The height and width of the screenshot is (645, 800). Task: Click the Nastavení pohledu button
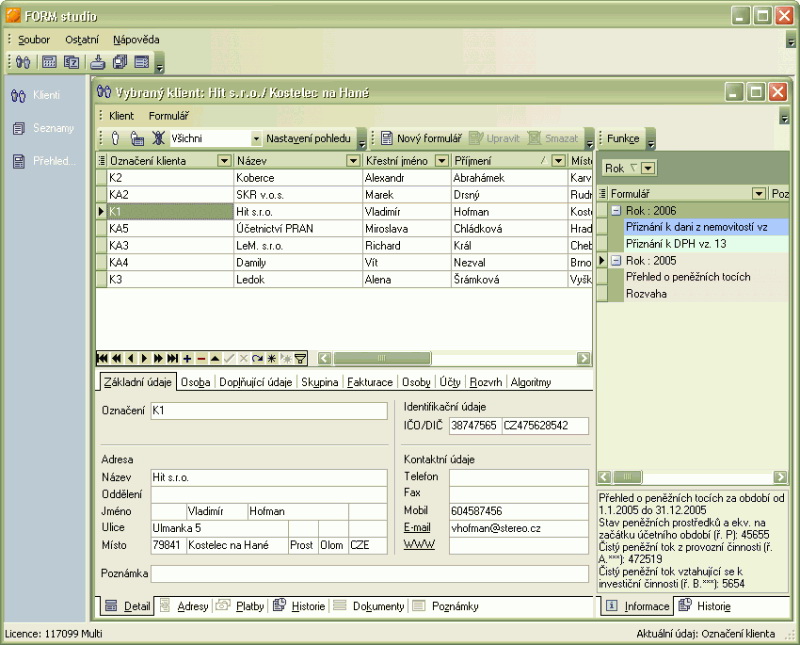(308, 139)
